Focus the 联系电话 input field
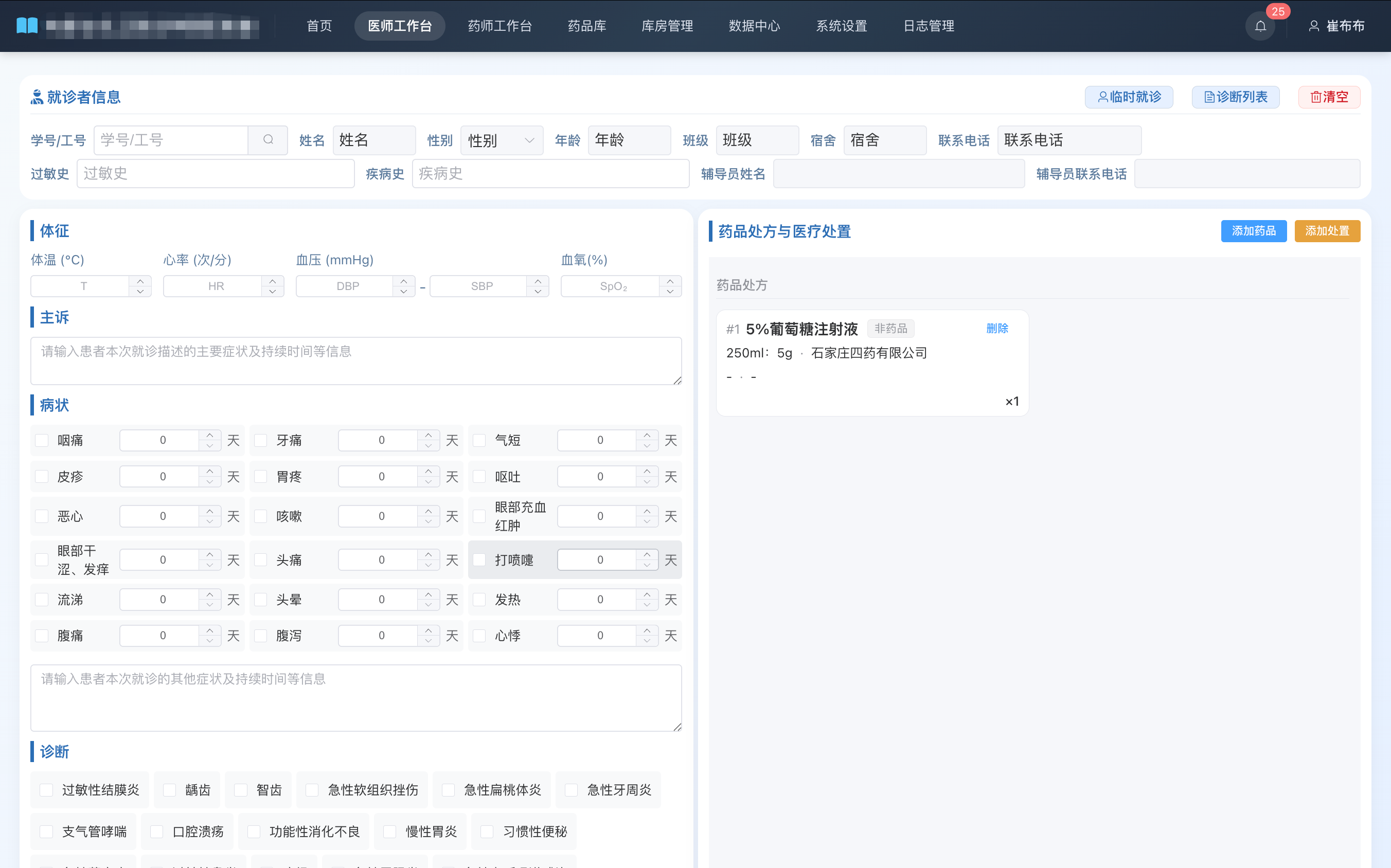 click(1069, 140)
